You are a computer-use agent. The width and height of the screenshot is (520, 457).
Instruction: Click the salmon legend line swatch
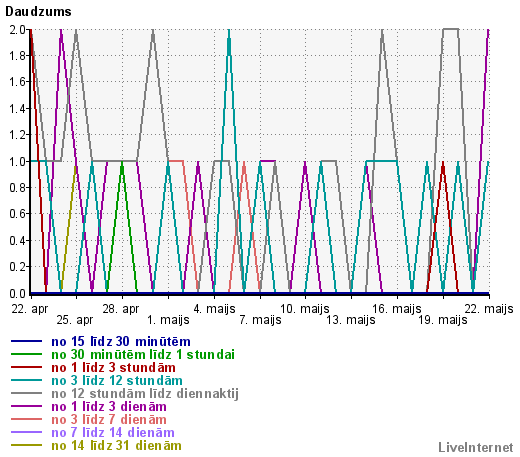coord(26,419)
